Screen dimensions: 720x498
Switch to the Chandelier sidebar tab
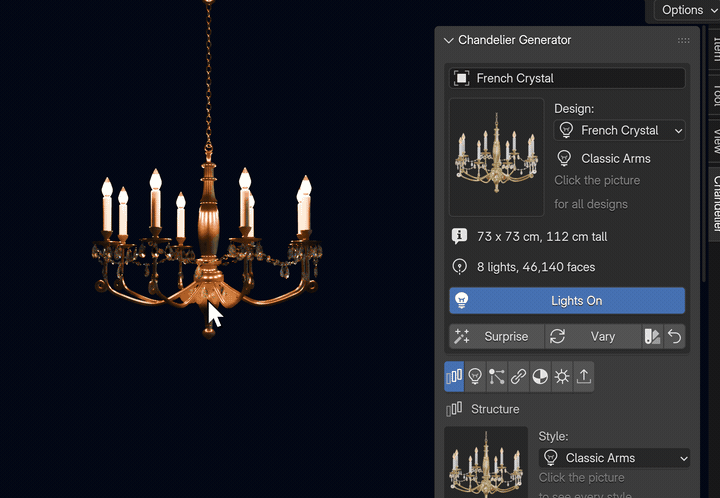[x=716, y=203]
